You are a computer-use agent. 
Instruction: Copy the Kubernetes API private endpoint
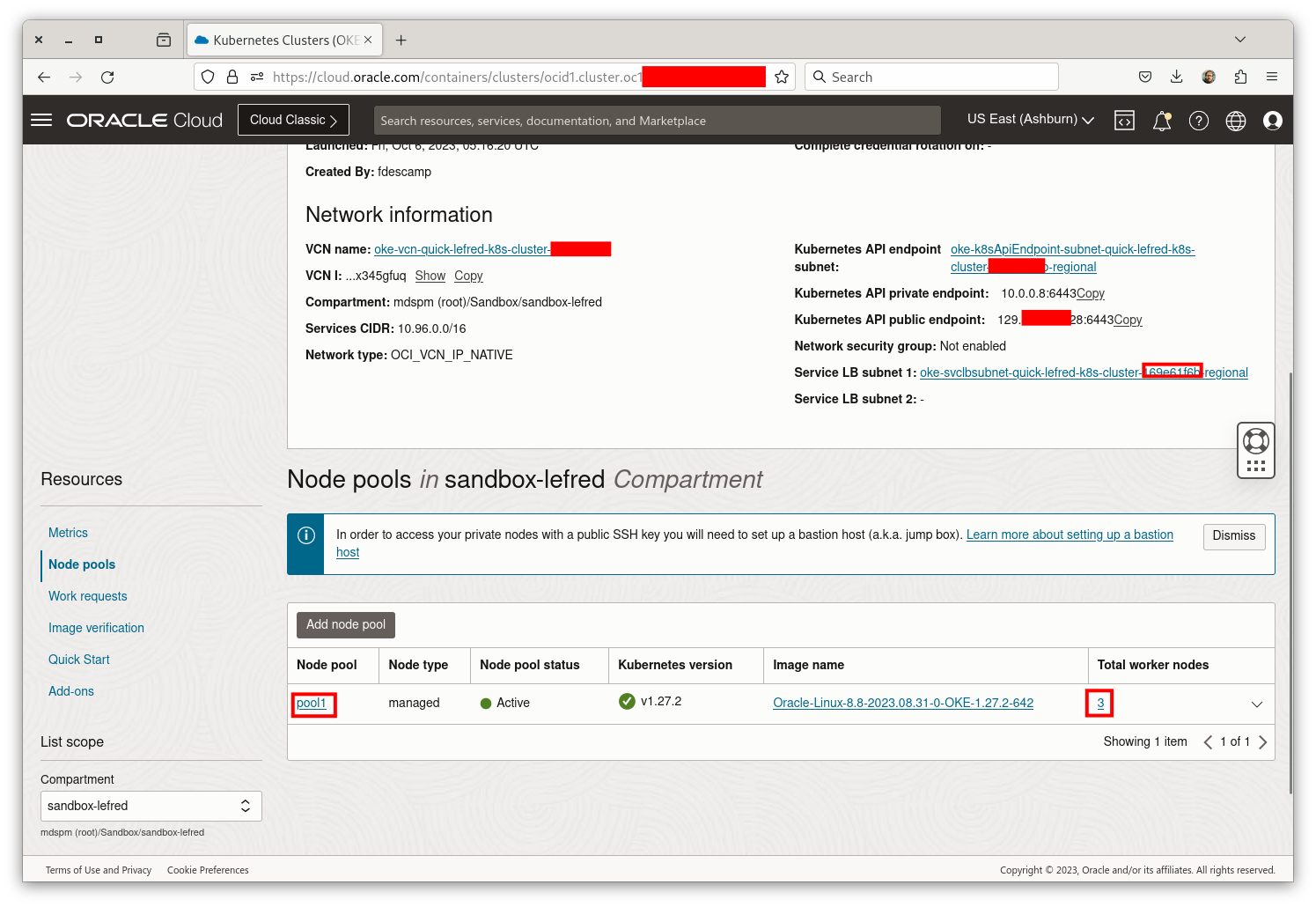[x=1091, y=293]
